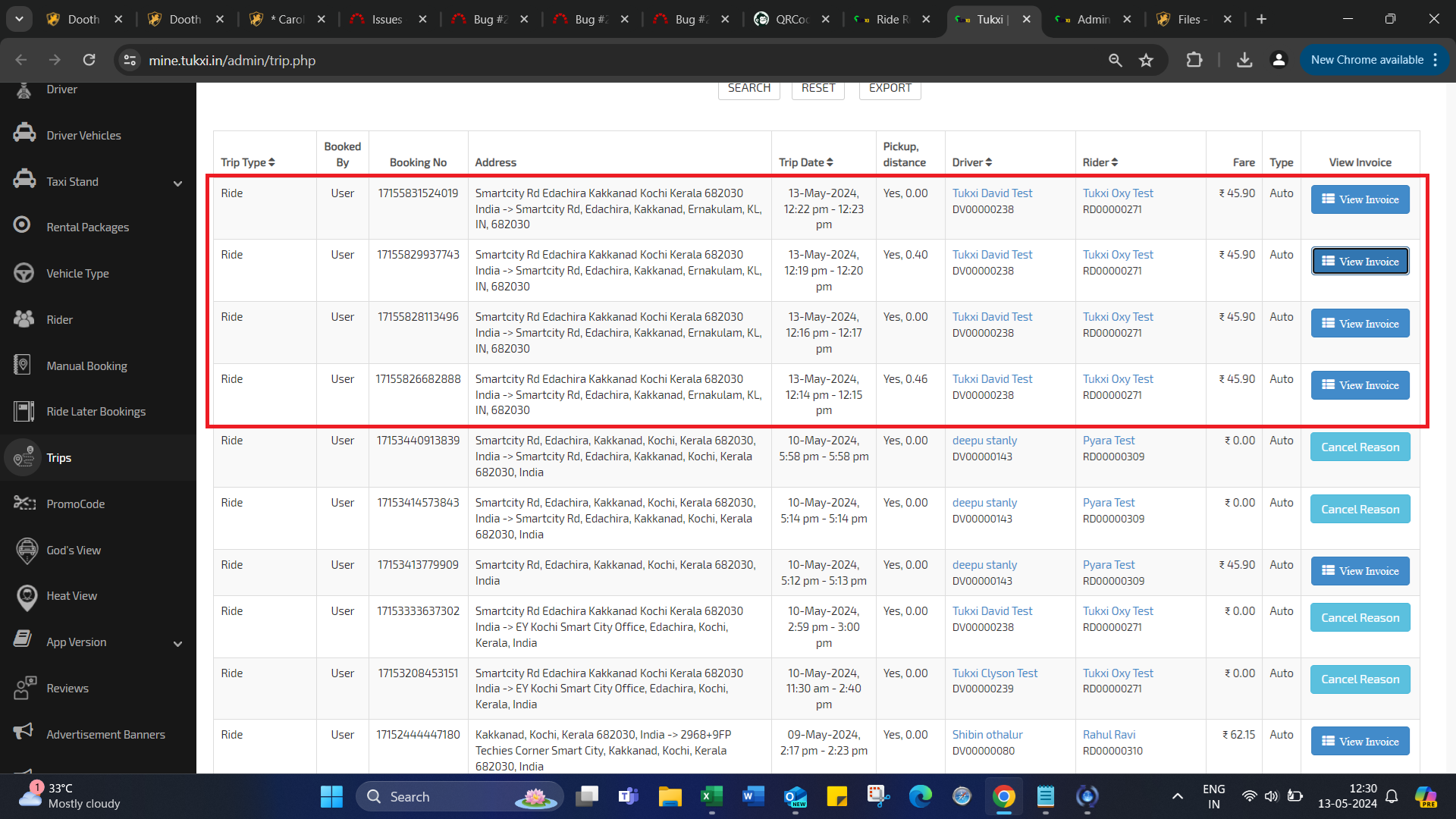Image resolution: width=1456 pixels, height=819 pixels.
Task: Open the Pyara Test rider link
Action: 1108,441
